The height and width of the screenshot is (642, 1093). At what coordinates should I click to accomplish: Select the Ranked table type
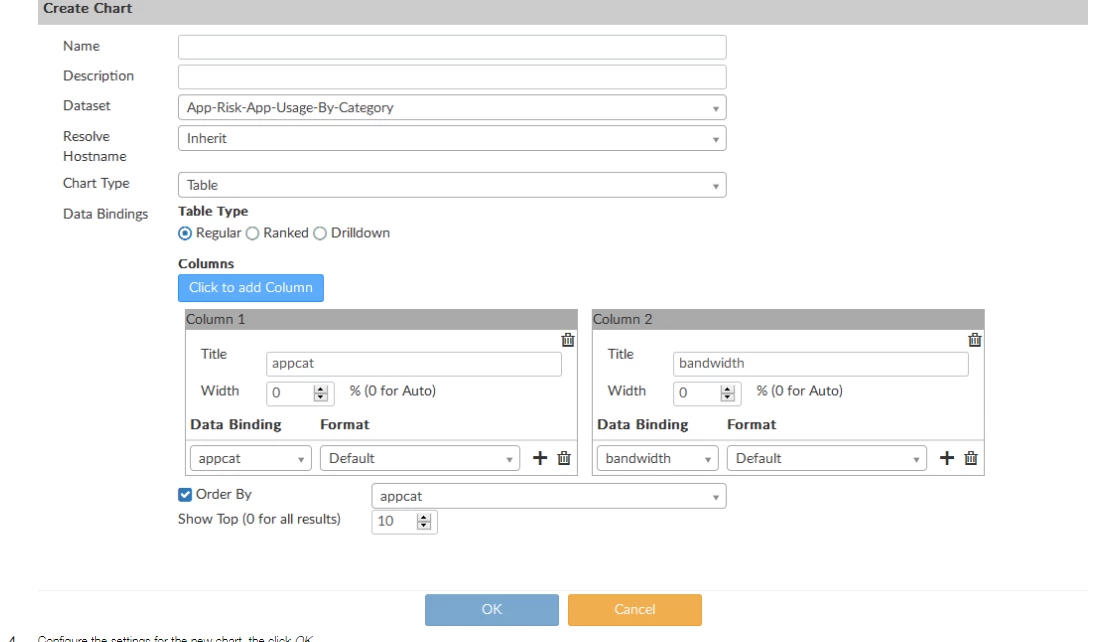(252, 234)
